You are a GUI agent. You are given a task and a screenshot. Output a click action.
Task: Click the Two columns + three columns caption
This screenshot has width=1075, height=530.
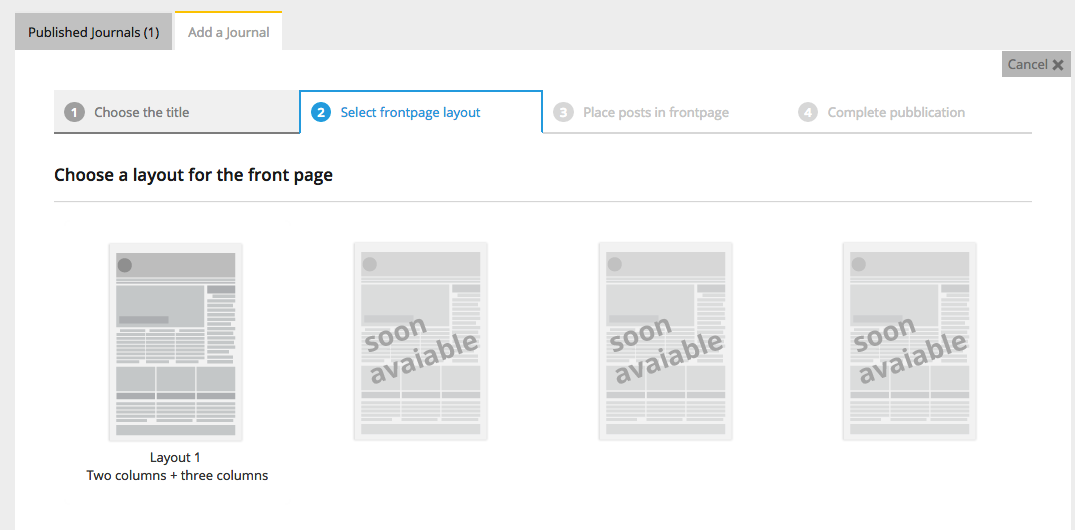[x=177, y=475]
